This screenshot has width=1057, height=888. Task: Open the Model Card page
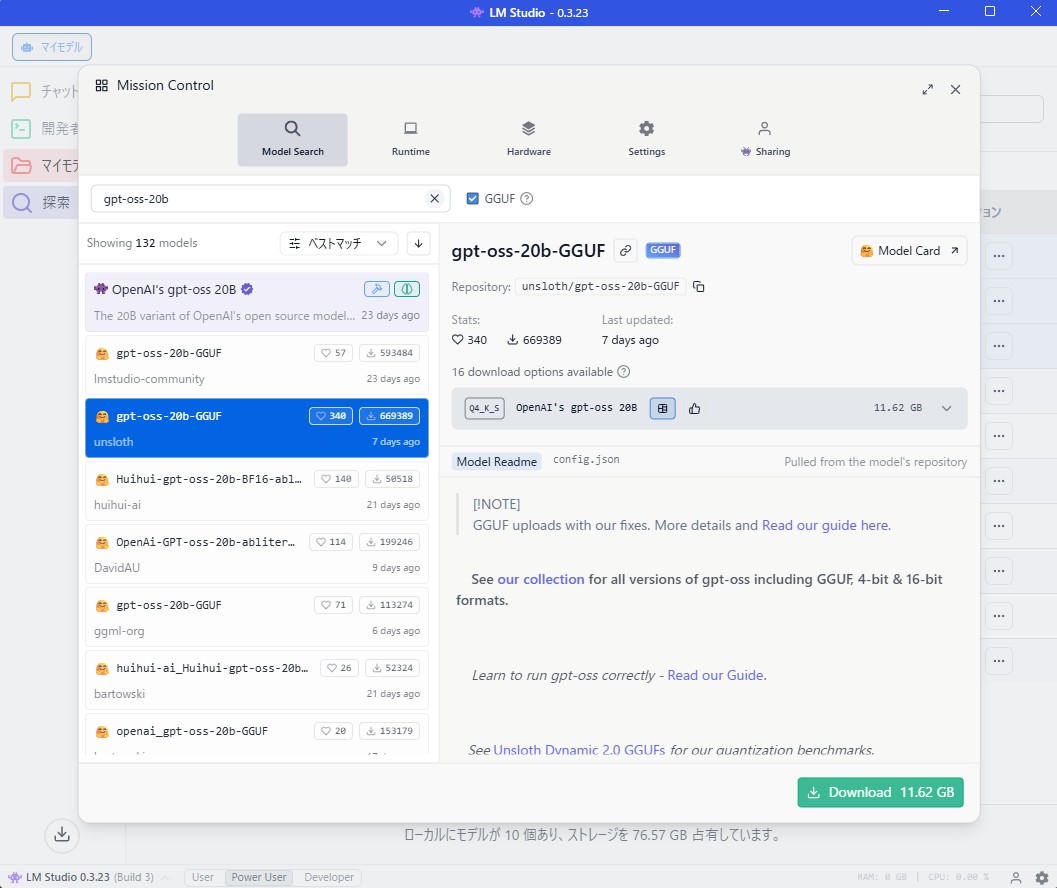coord(909,251)
